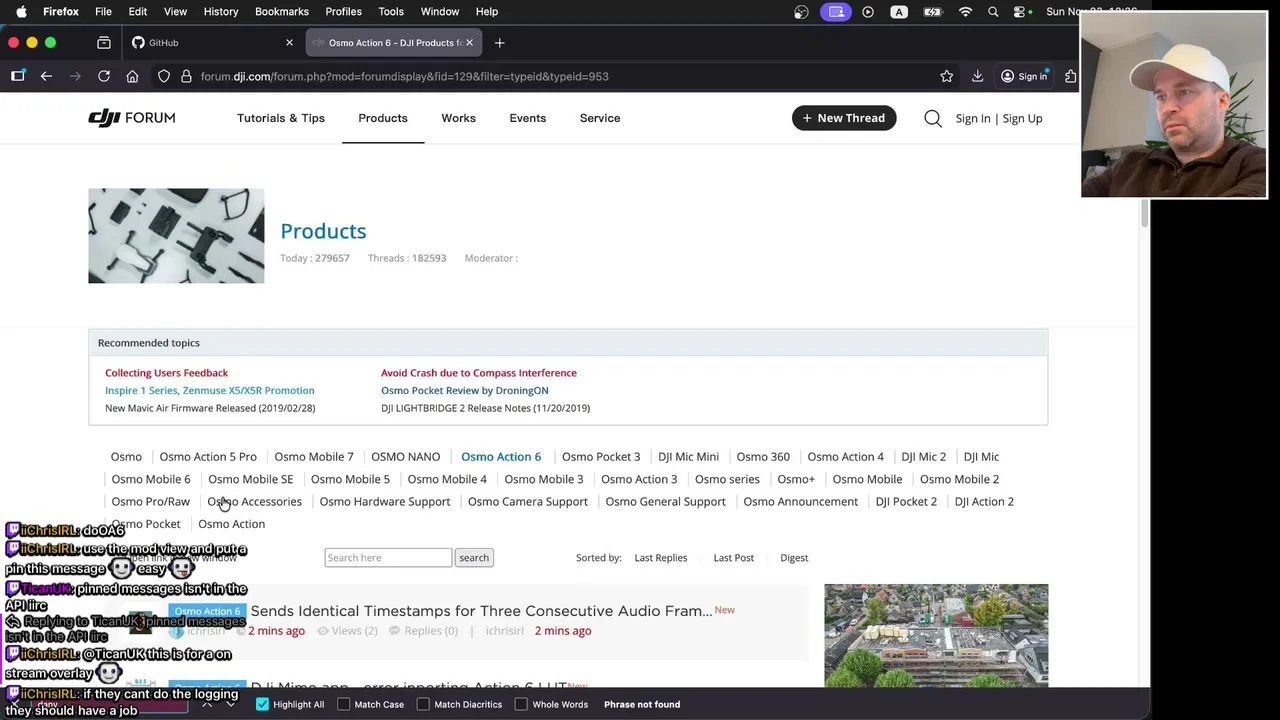This screenshot has height=720, width=1280.
Task: Enable Whole Words in find bar
Action: point(521,704)
